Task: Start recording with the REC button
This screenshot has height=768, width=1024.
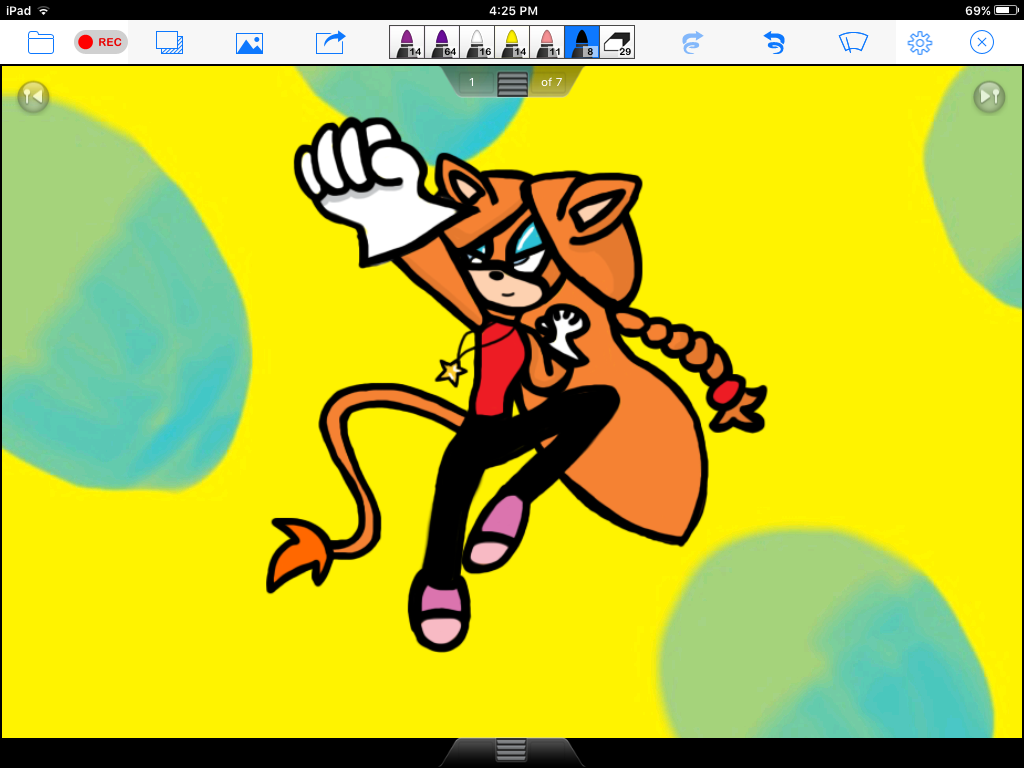Action: point(101,42)
